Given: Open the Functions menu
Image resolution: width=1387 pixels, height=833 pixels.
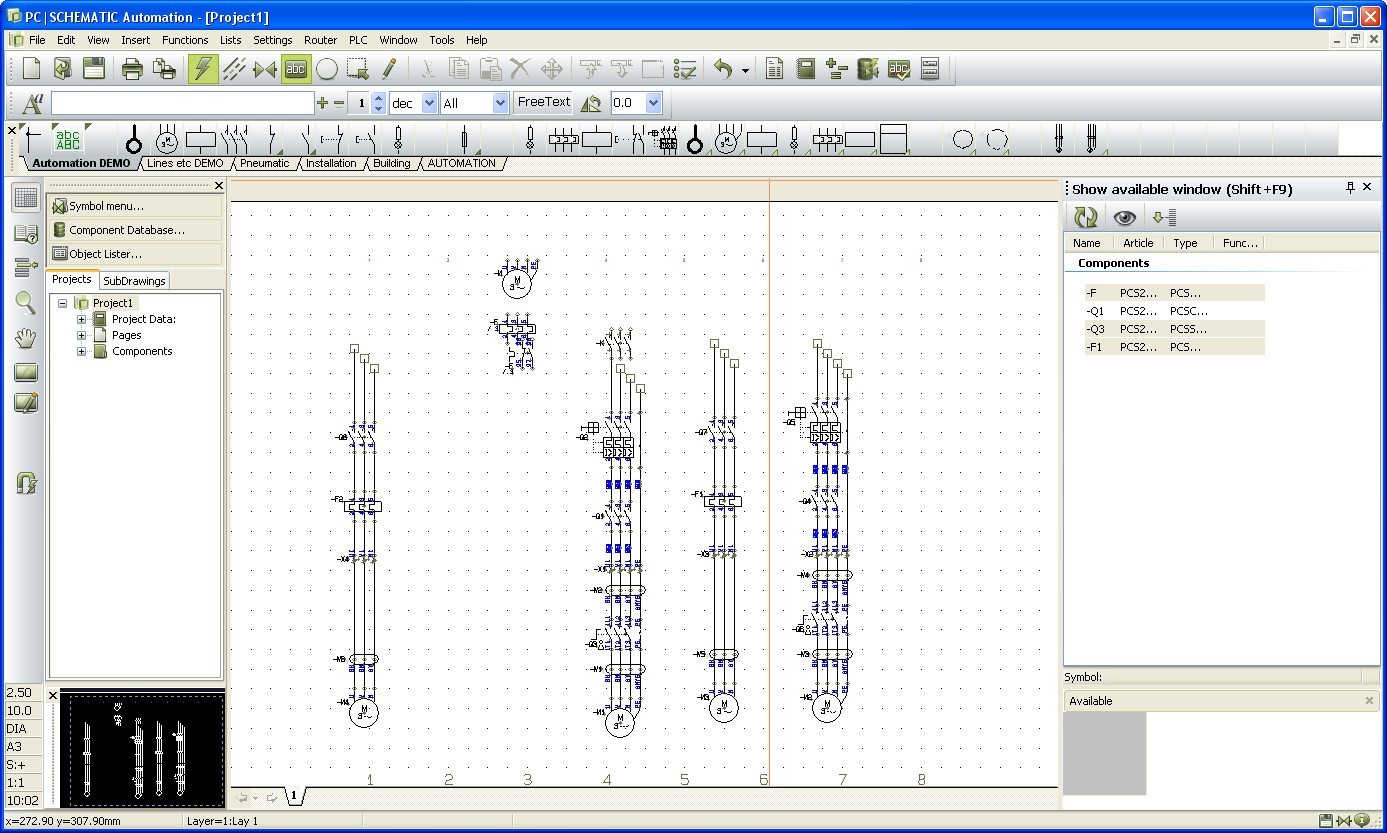Looking at the screenshot, I should tap(185, 40).
